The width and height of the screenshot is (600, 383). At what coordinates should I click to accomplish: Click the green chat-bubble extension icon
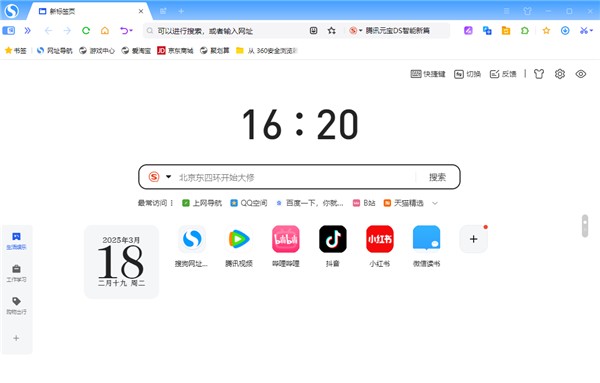tap(525, 31)
